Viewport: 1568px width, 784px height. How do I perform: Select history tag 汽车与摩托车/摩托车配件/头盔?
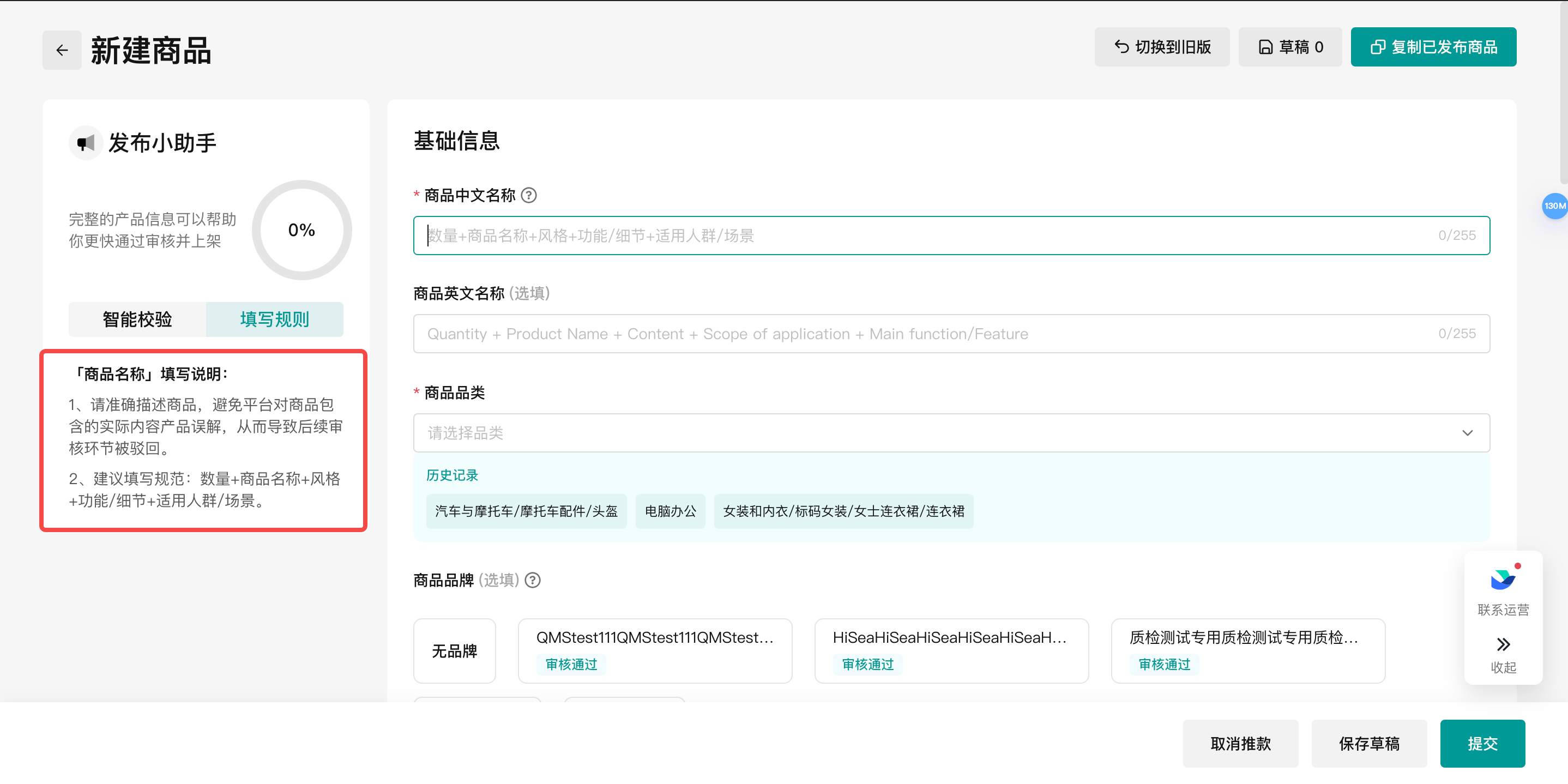pyautogui.click(x=527, y=511)
